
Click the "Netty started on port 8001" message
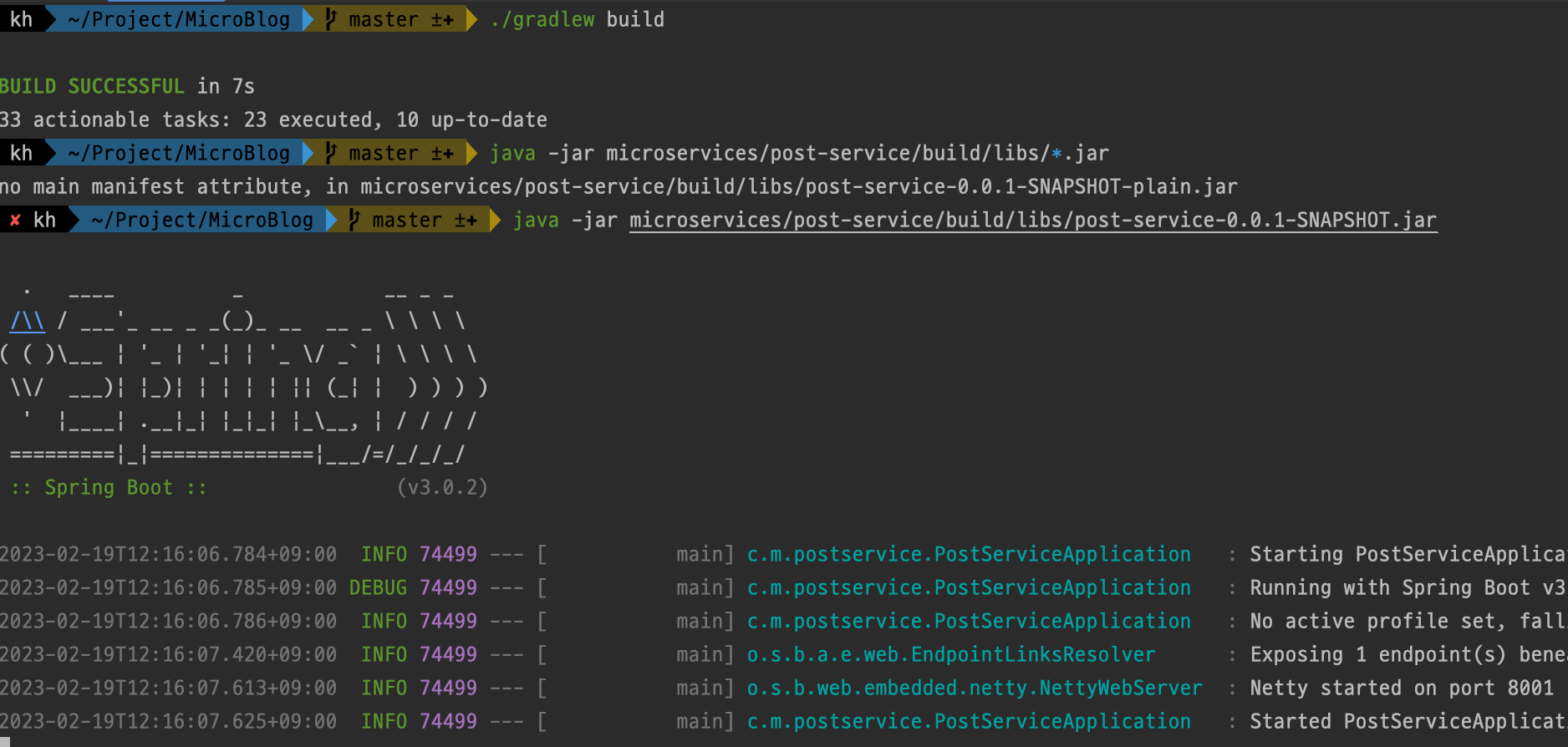(1401, 688)
